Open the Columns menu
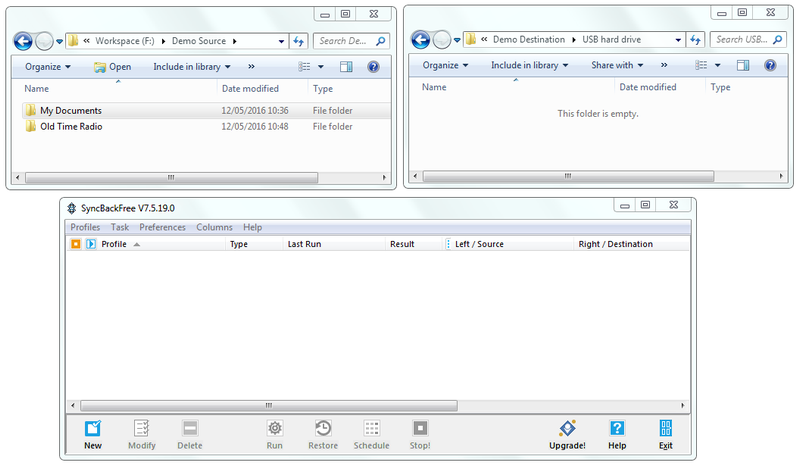This screenshot has width=800, height=466. [x=214, y=227]
